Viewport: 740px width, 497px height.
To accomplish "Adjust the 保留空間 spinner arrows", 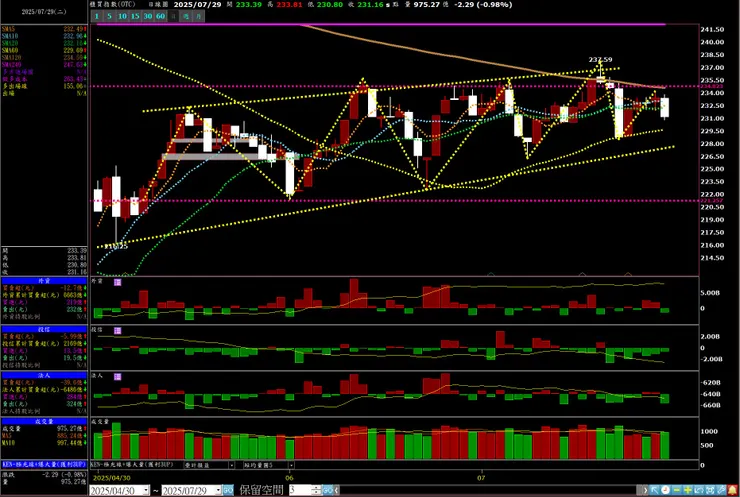I will point(317,490).
